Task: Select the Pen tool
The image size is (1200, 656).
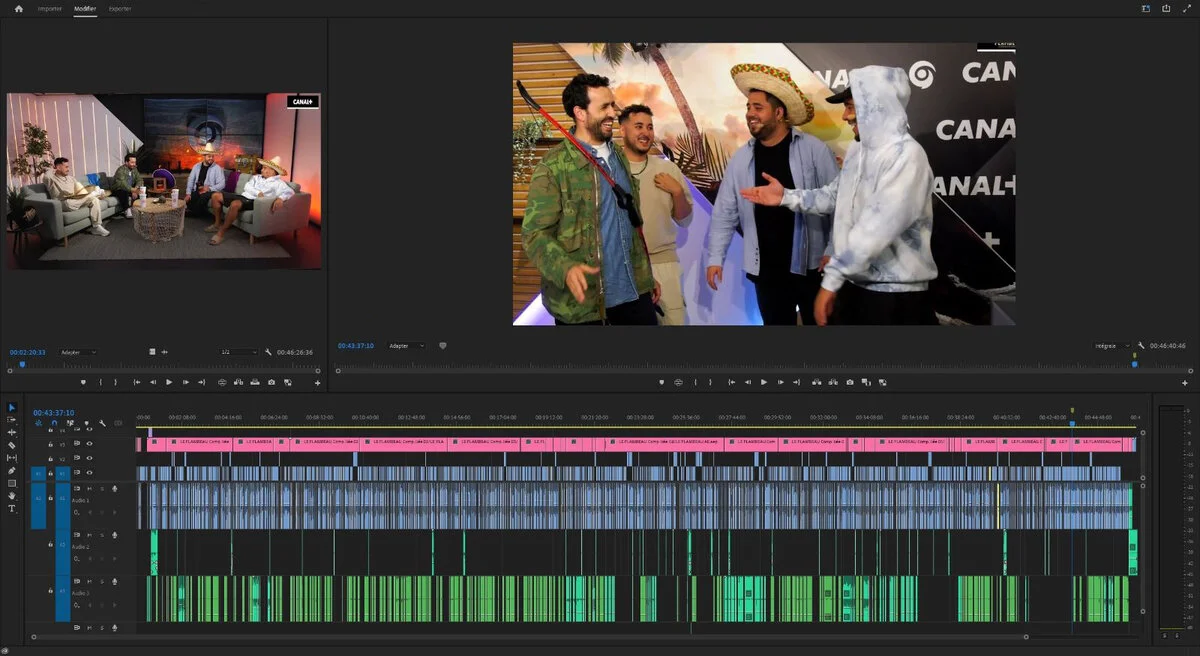Action: (12, 470)
